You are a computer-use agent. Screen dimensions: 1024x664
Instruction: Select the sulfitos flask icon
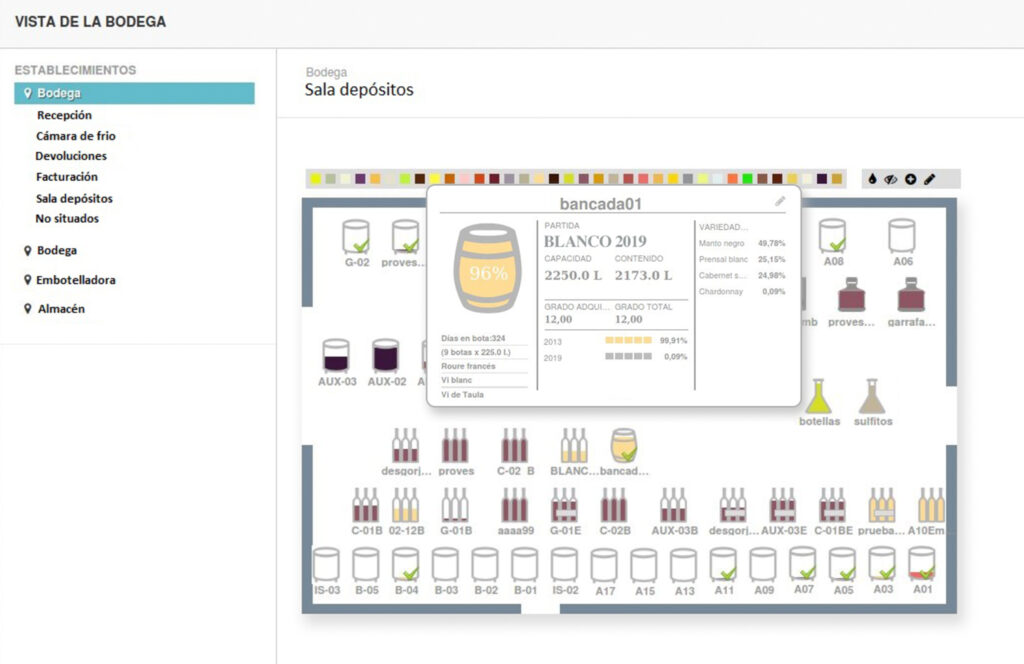pyautogui.click(x=872, y=397)
